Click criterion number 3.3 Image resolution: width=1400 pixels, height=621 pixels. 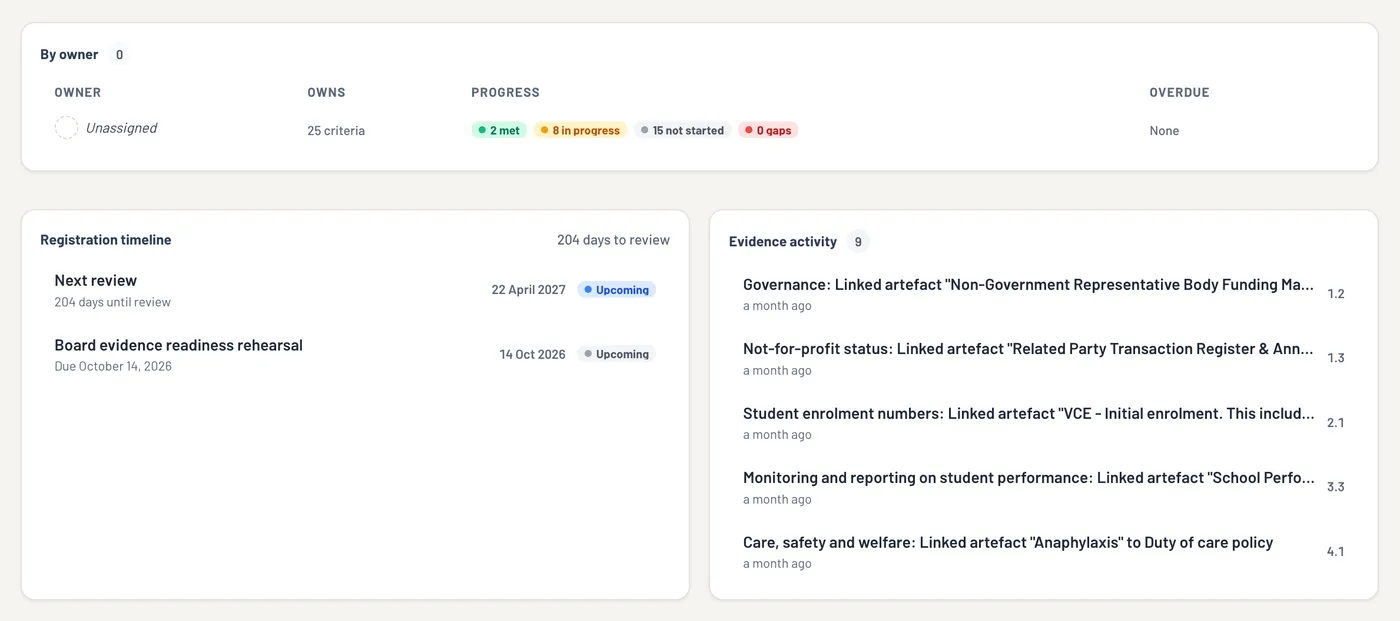coord(1336,487)
